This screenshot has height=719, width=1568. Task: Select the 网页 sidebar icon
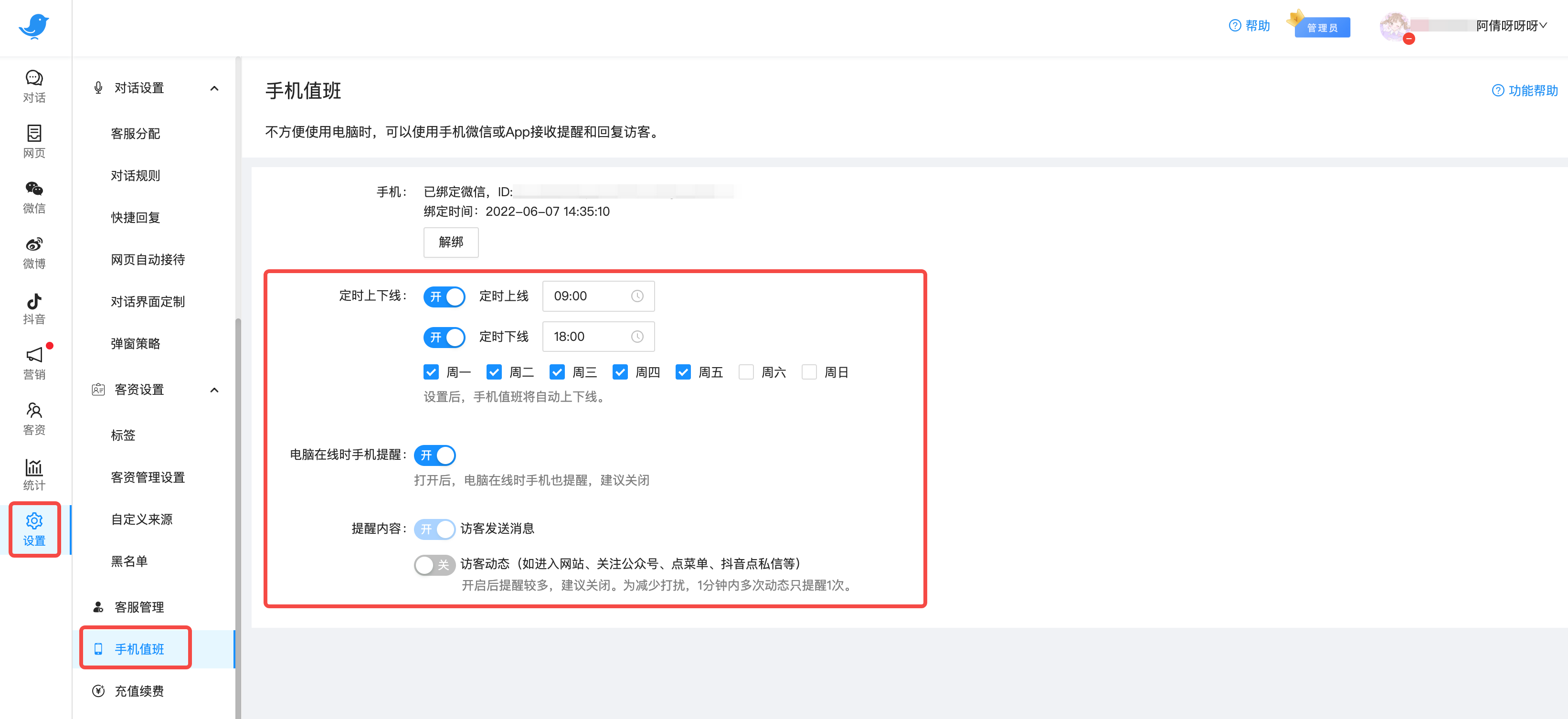pos(33,141)
